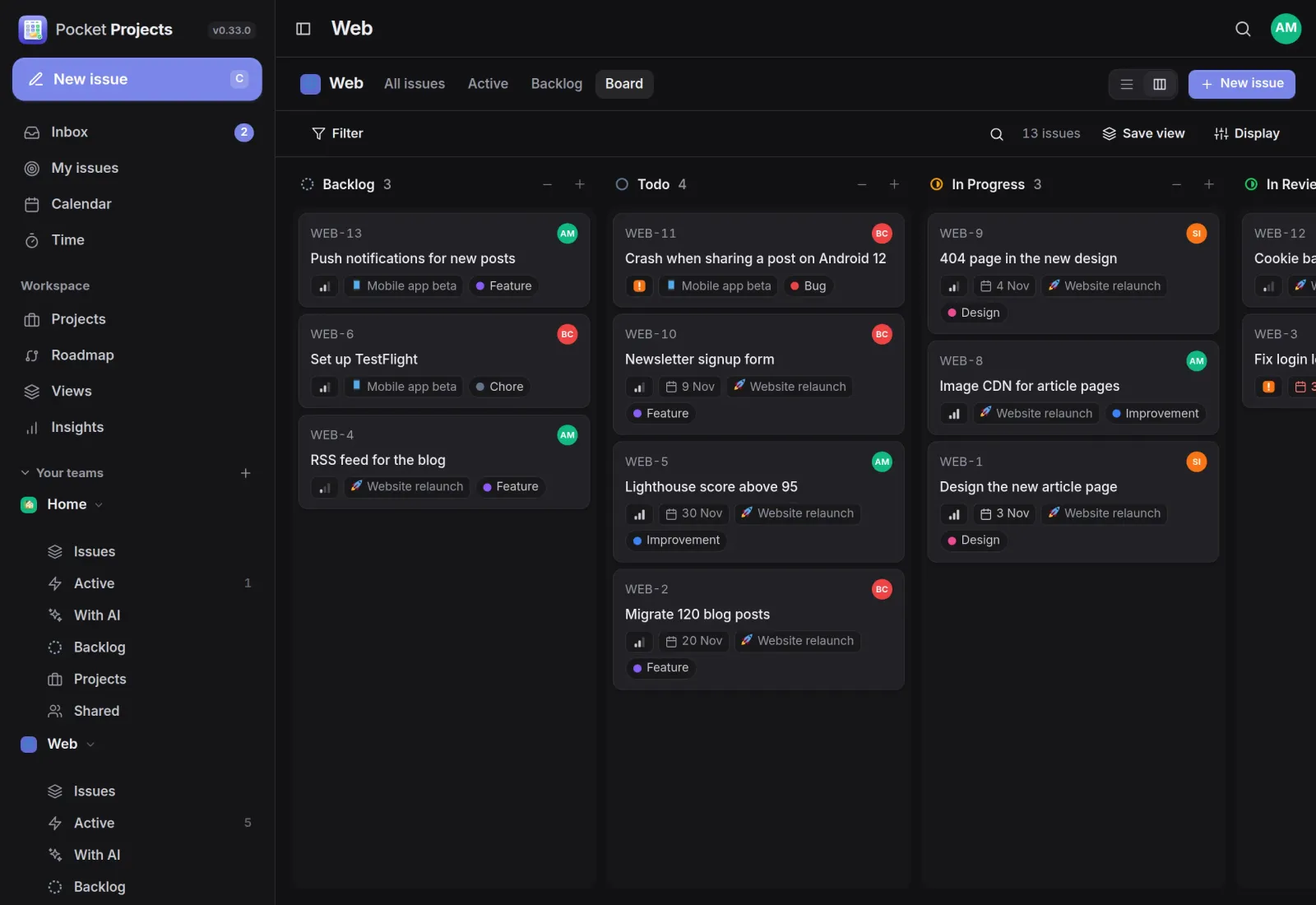Open the workspace Projects page

137,319
